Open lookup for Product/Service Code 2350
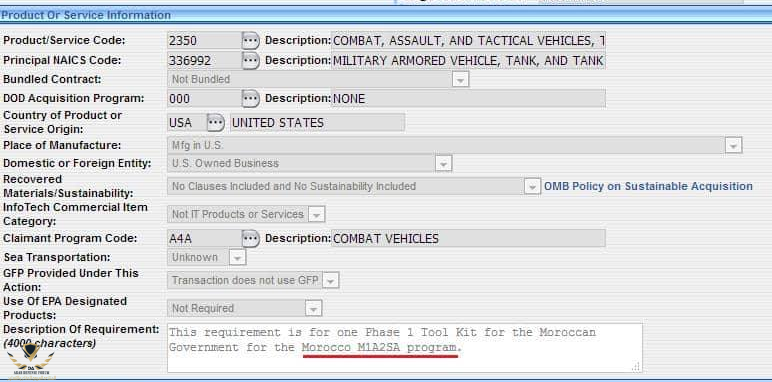The width and height of the screenshot is (772, 382). coord(251,40)
